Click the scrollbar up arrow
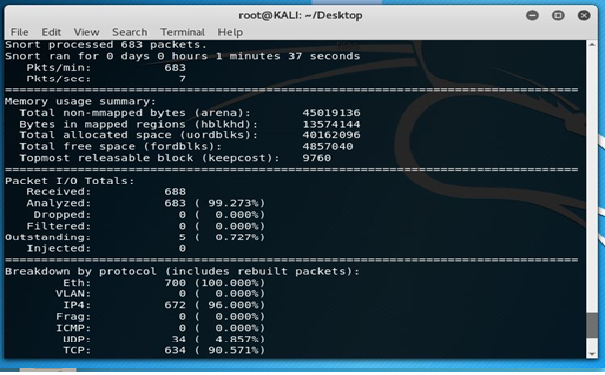Viewport: 605px width, 375px height. (592, 45)
